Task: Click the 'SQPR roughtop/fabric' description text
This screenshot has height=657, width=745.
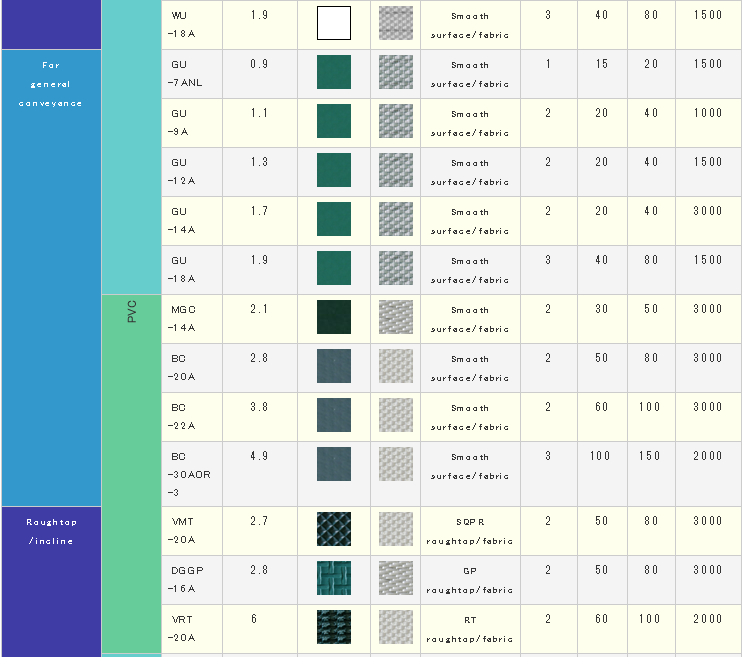Action: [x=469, y=531]
